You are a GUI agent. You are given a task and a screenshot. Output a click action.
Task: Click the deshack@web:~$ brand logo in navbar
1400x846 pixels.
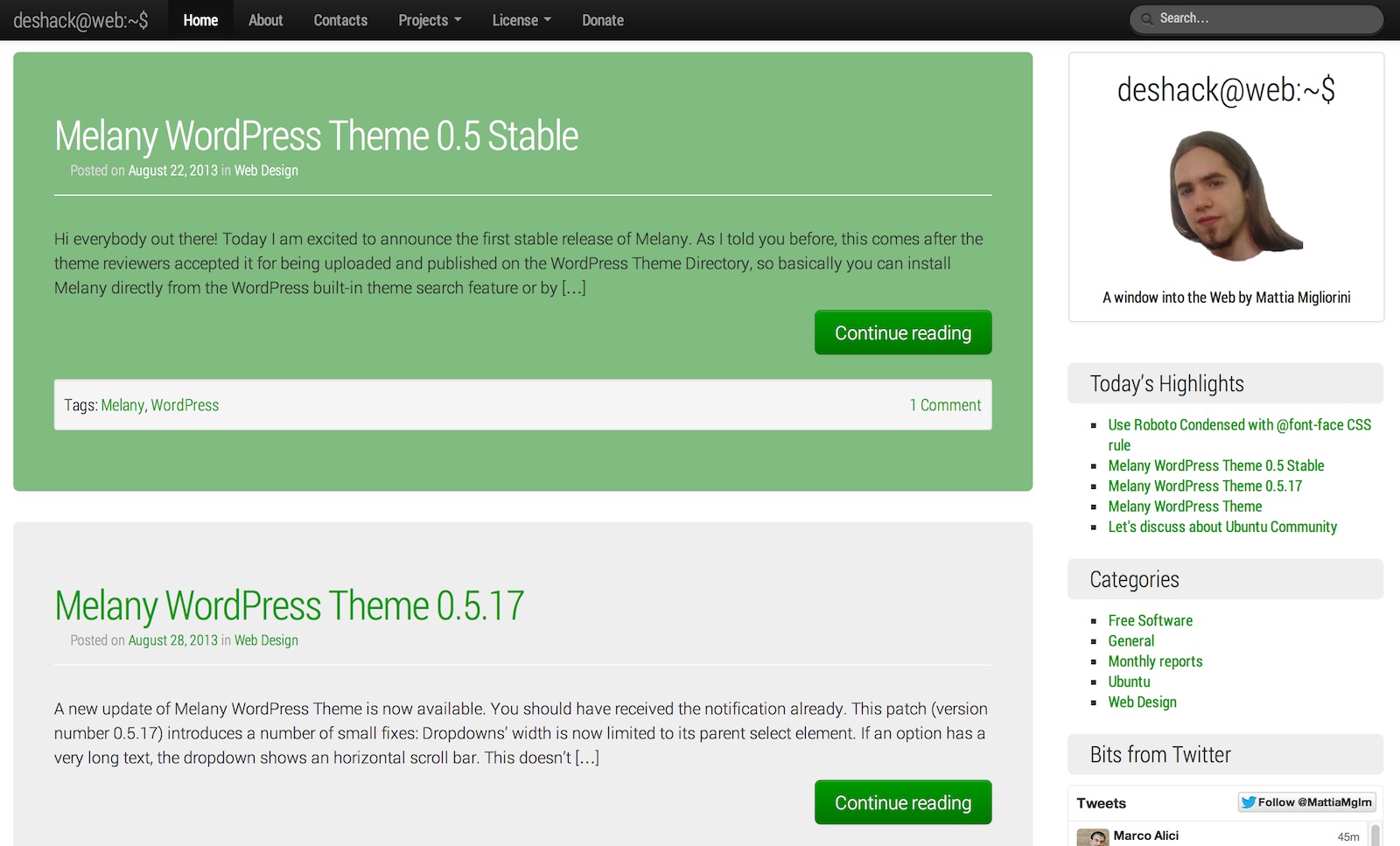[x=80, y=20]
